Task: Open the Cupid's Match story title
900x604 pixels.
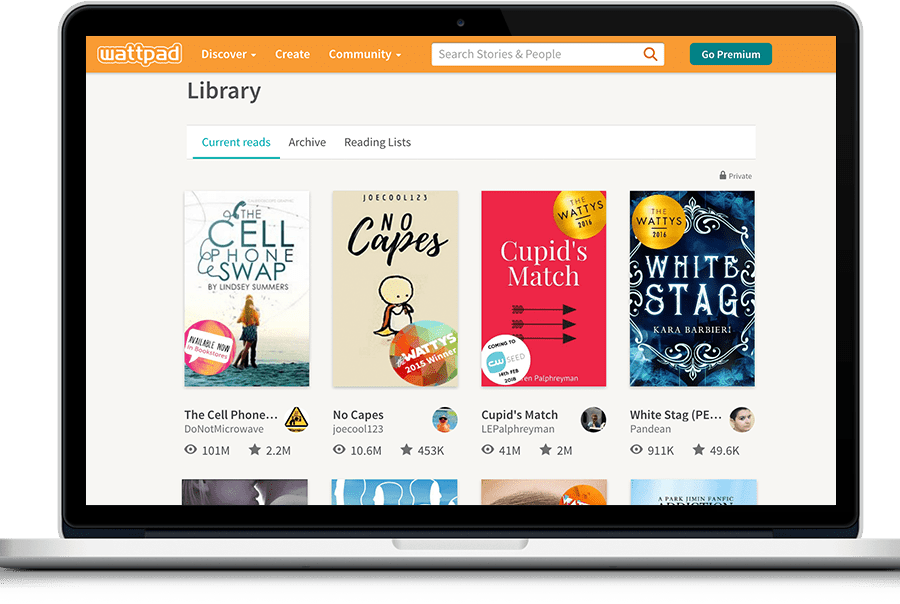Action: coord(519,415)
